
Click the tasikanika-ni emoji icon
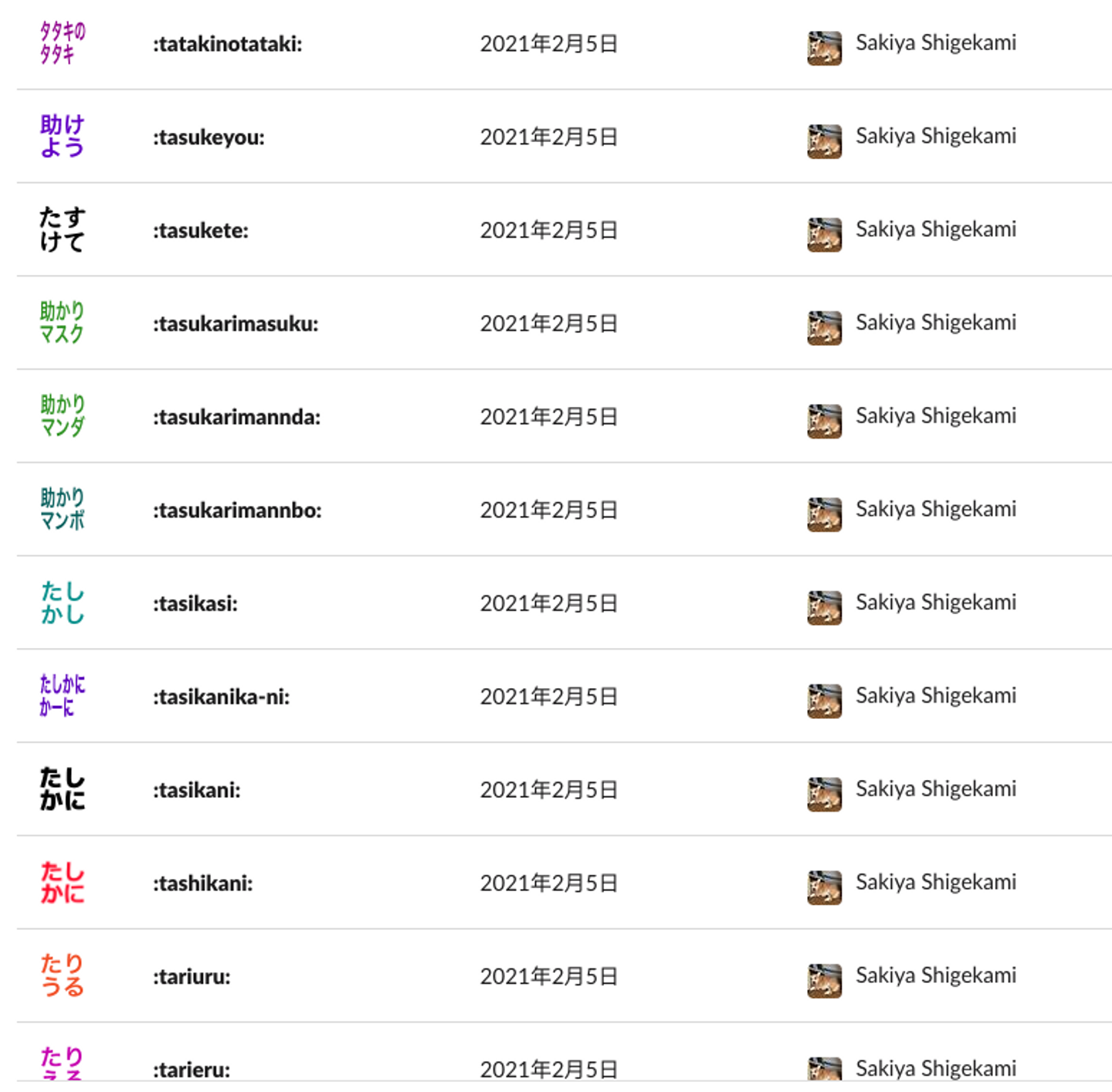coord(62,697)
